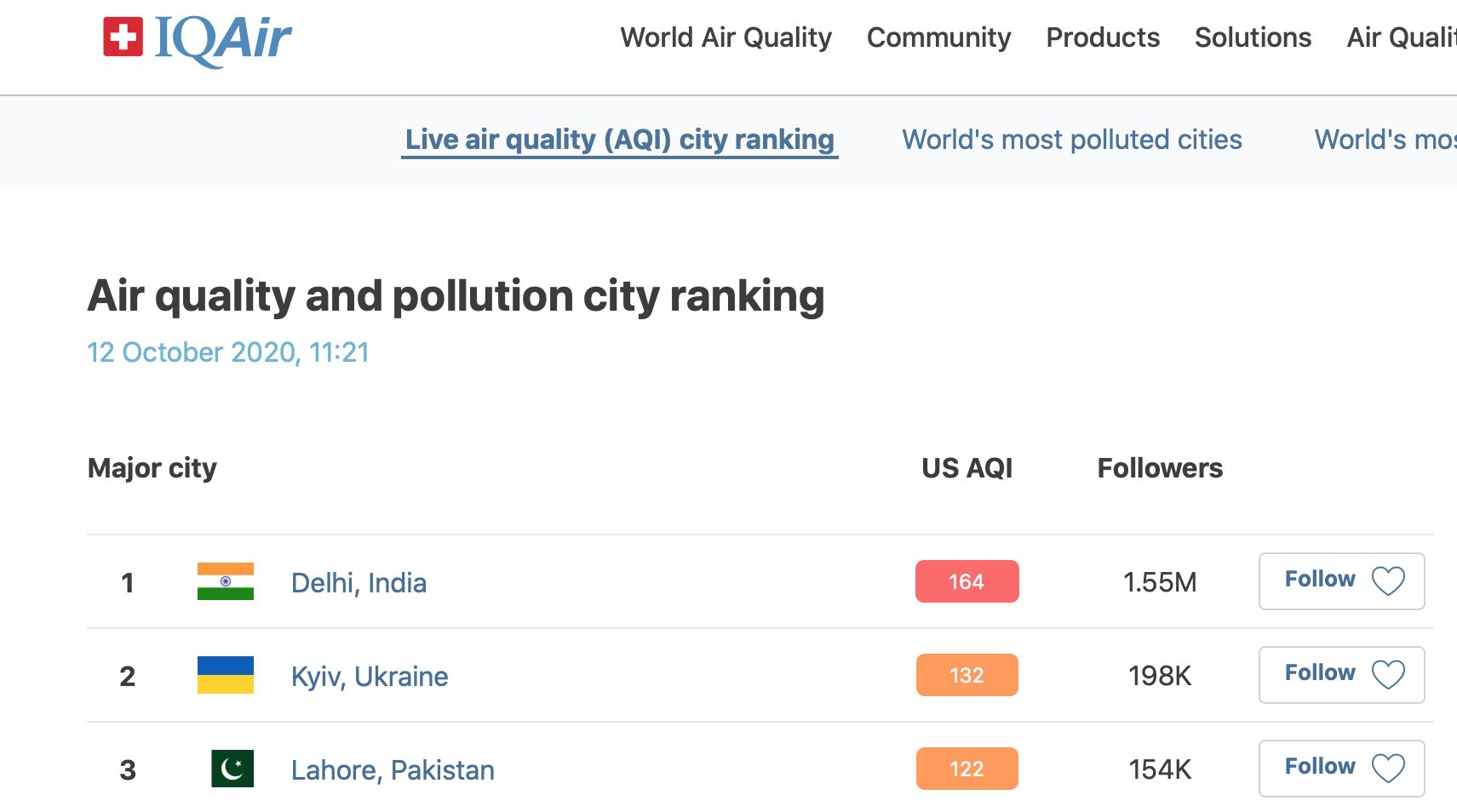Open the World Air Quality menu
The image size is (1457, 812).
tap(726, 37)
